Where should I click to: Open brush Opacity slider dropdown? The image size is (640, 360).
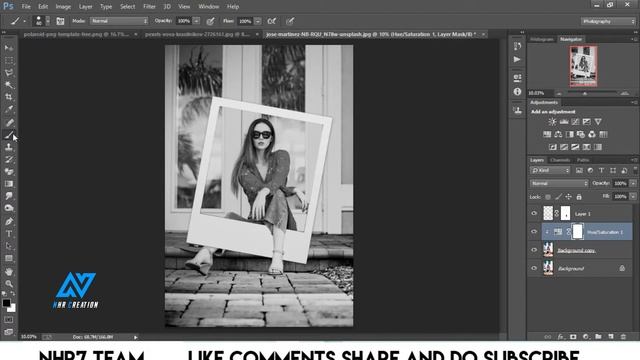coord(196,21)
